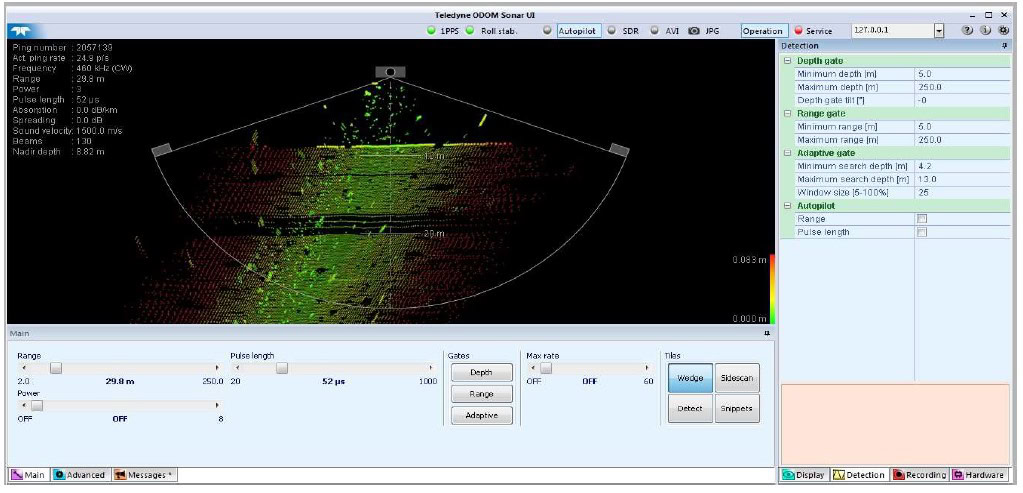Click the SDR recording indicator light
This screenshot has width=1023, height=493.
pos(611,31)
